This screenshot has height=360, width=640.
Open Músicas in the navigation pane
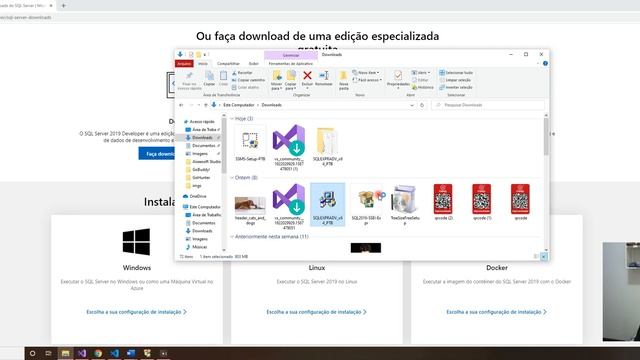point(199,247)
